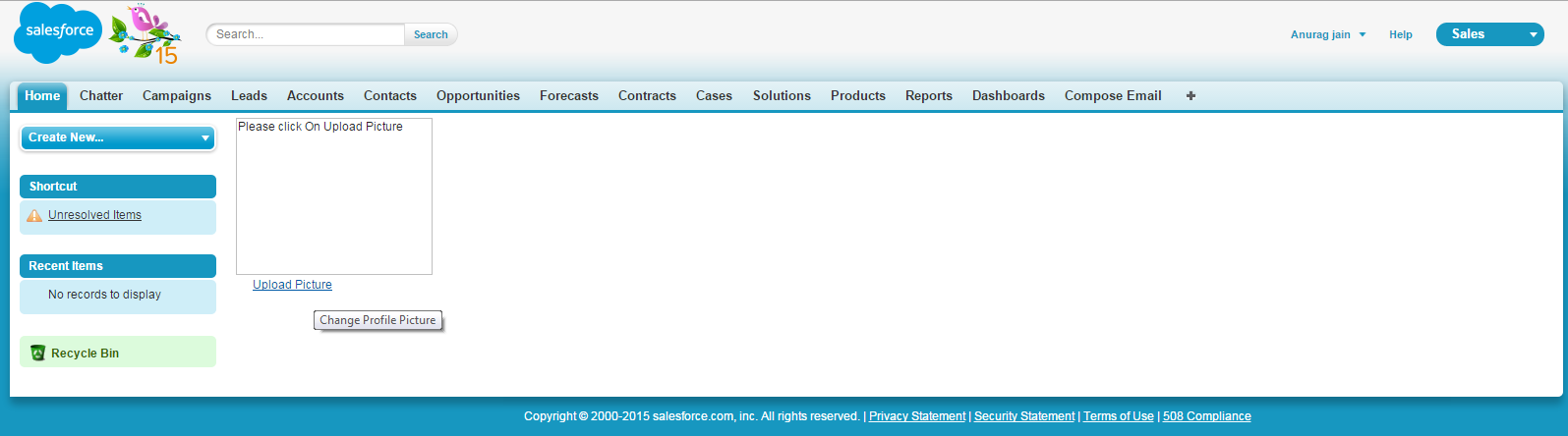Viewport: 1568px width, 436px height.
Task: Open the Sales app switcher dropdown
Action: tap(1490, 34)
